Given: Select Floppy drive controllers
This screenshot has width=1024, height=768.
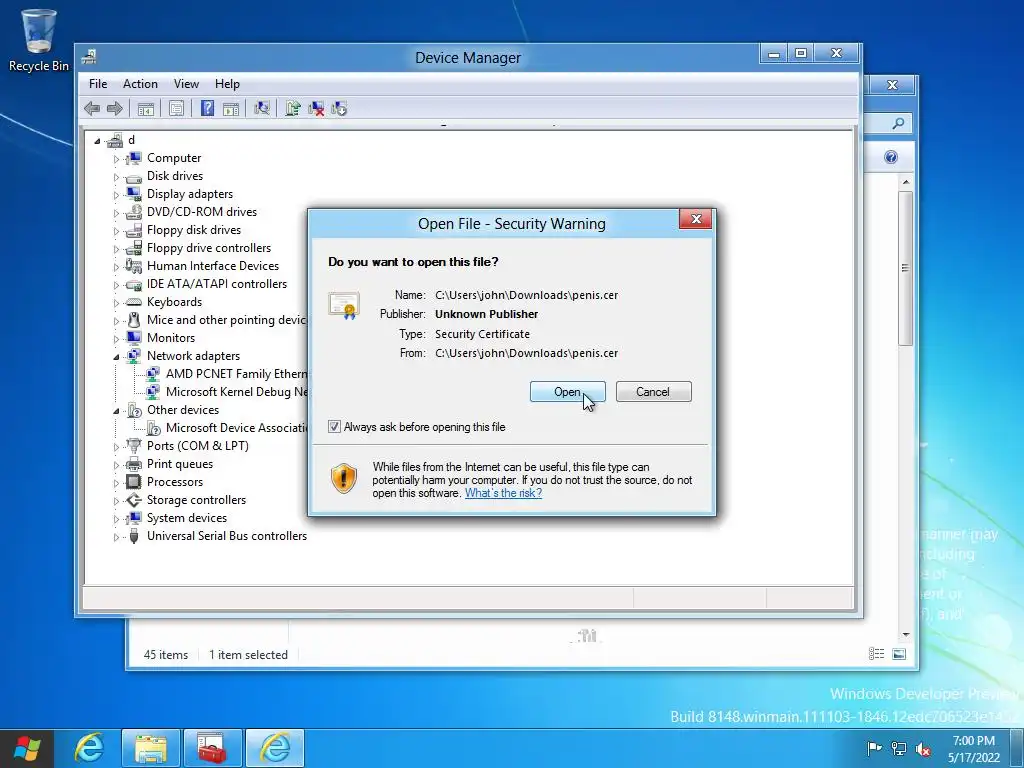Looking at the screenshot, I should (209, 248).
